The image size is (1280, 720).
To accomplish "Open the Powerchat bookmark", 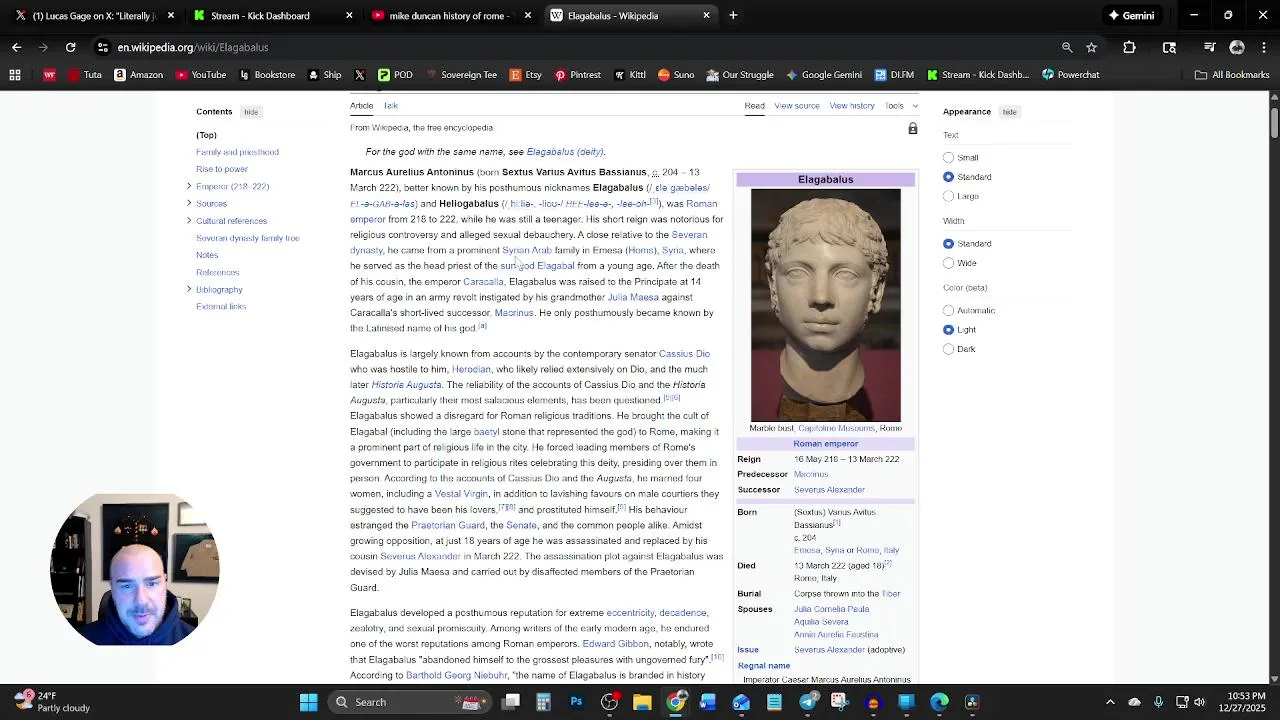I will tap(1070, 74).
